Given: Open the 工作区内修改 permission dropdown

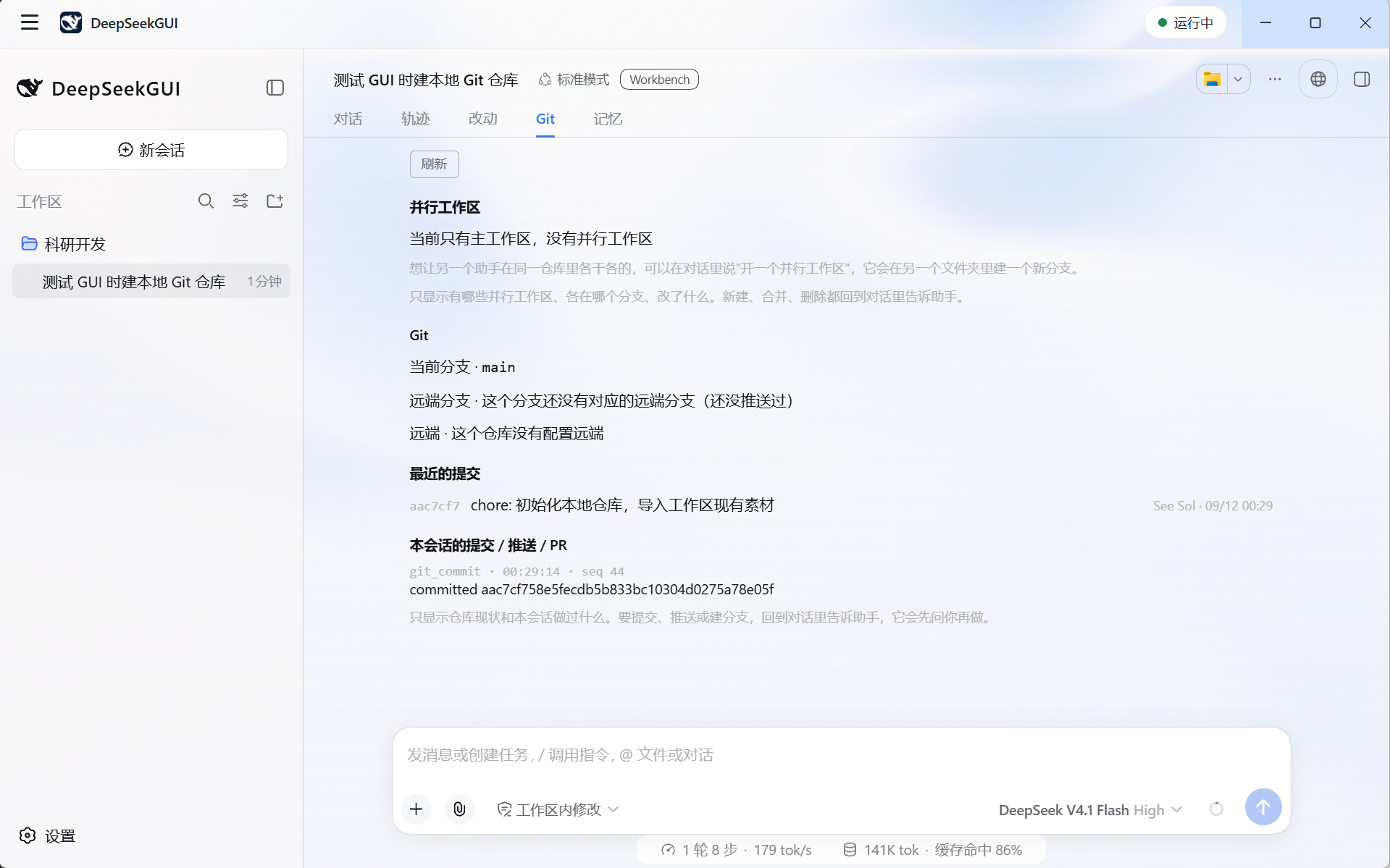Looking at the screenshot, I should (558, 809).
